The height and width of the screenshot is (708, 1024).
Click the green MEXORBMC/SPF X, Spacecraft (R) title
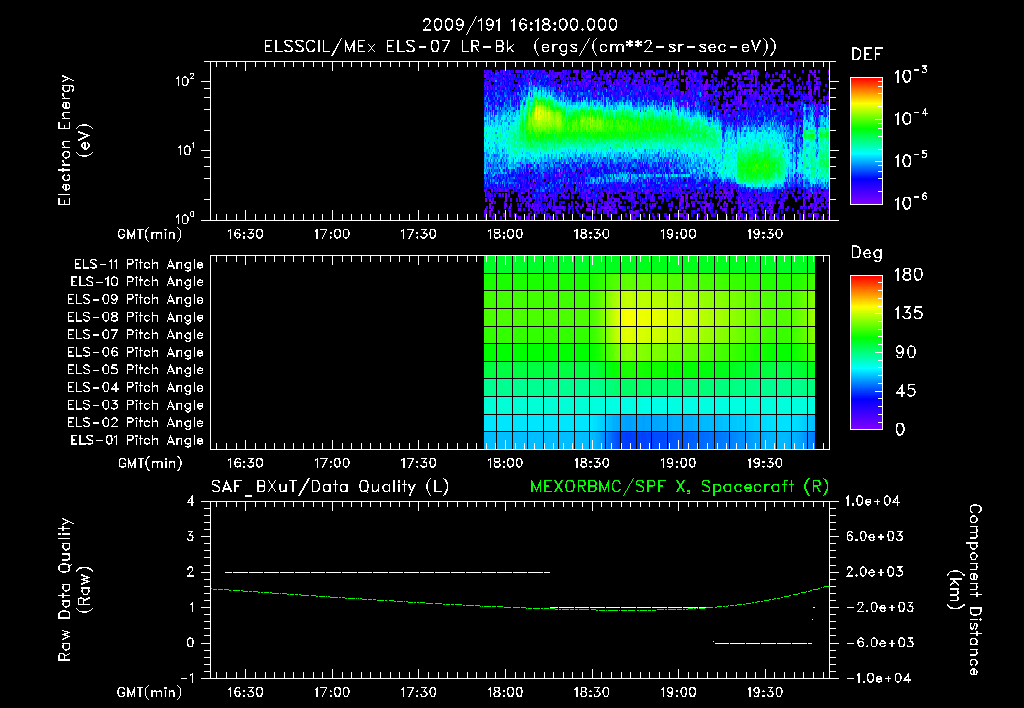pyautogui.click(x=679, y=487)
